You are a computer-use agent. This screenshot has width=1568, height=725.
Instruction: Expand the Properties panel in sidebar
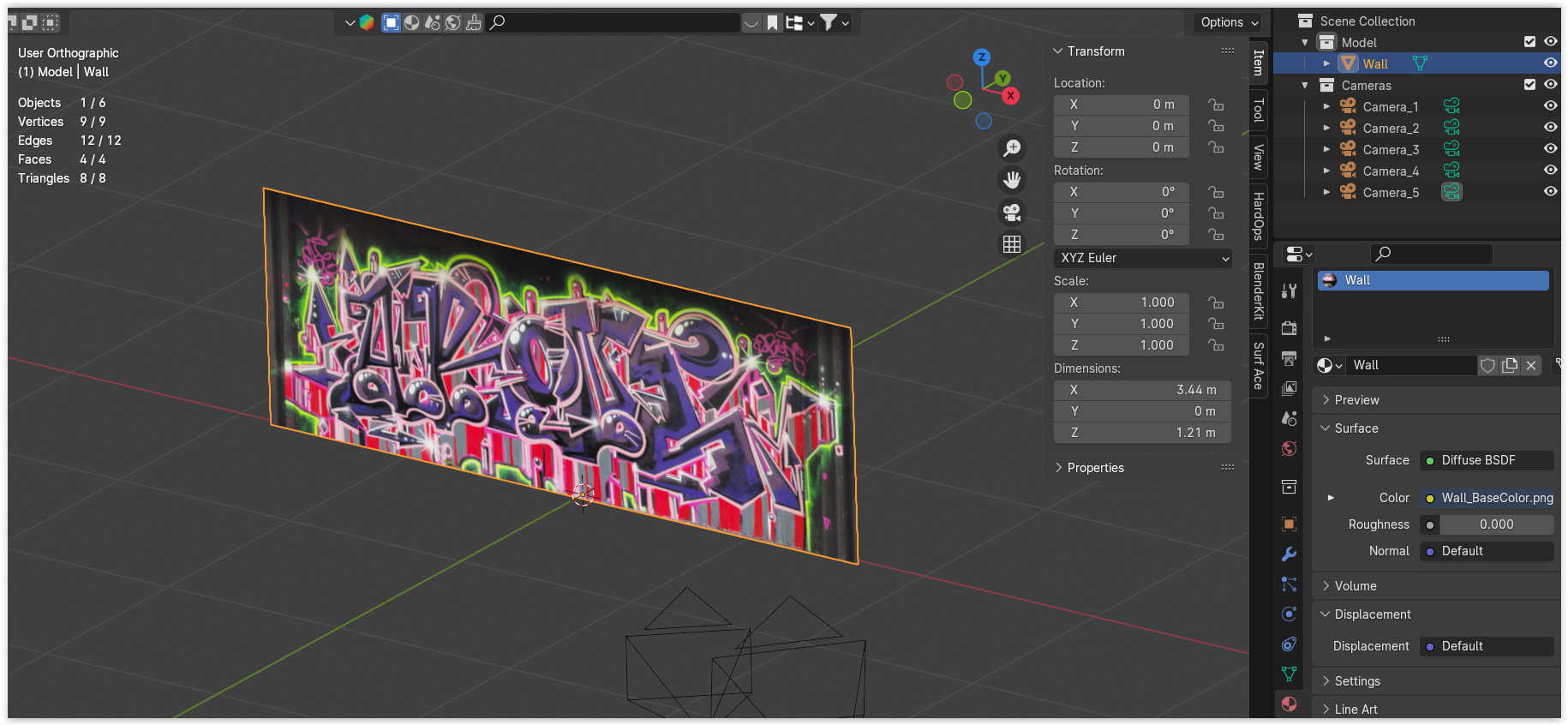1058,468
